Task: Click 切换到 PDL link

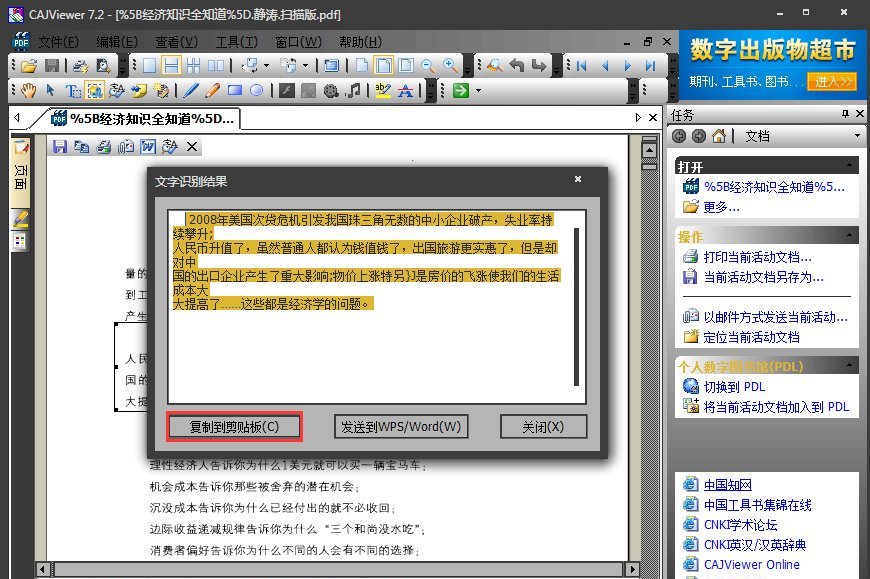Action: 734,387
